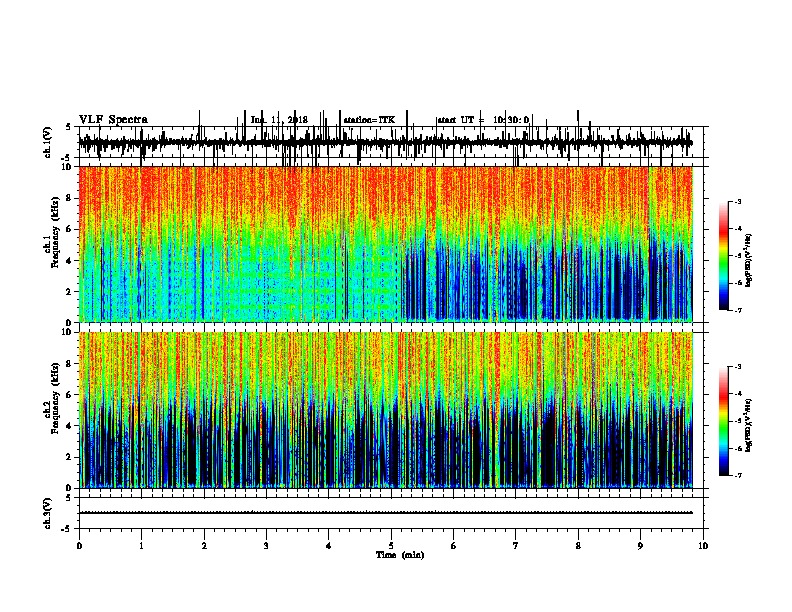Click the '8' tick on the time axis
This screenshot has height=612, width=792.
click(578, 546)
